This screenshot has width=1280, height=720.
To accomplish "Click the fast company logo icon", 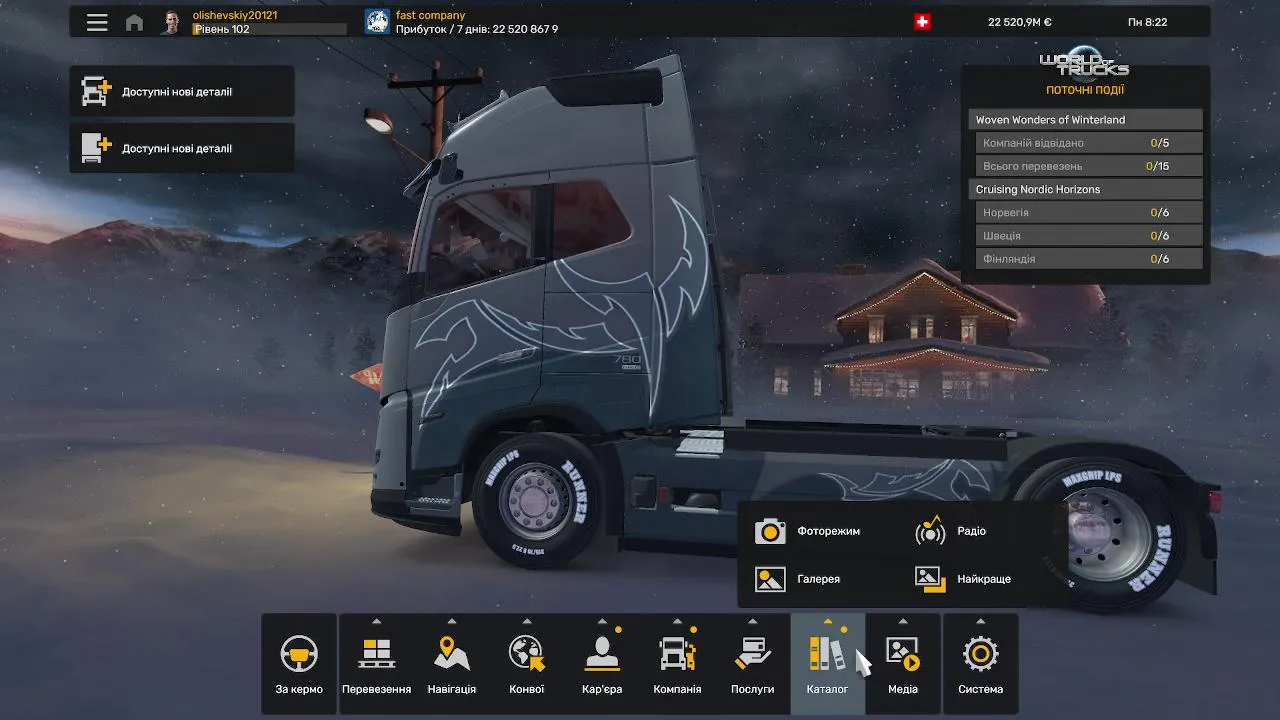I will 377,22.
